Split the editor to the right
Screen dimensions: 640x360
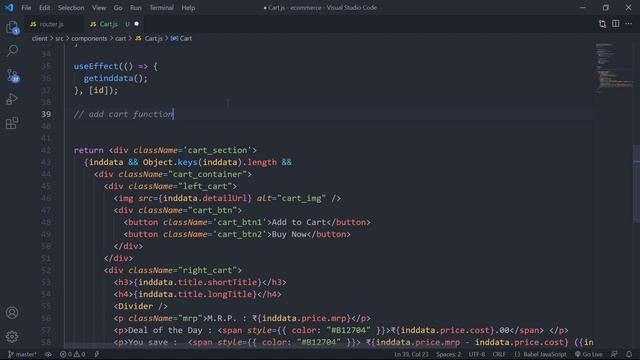tap(616, 24)
